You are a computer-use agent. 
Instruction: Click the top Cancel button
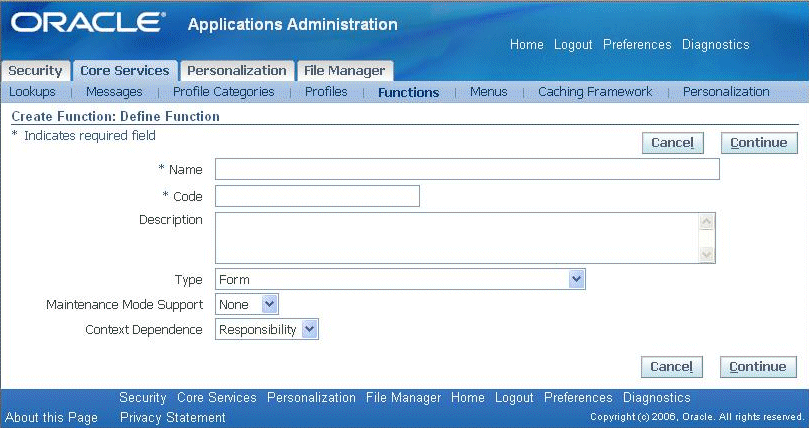tap(673, 143)
